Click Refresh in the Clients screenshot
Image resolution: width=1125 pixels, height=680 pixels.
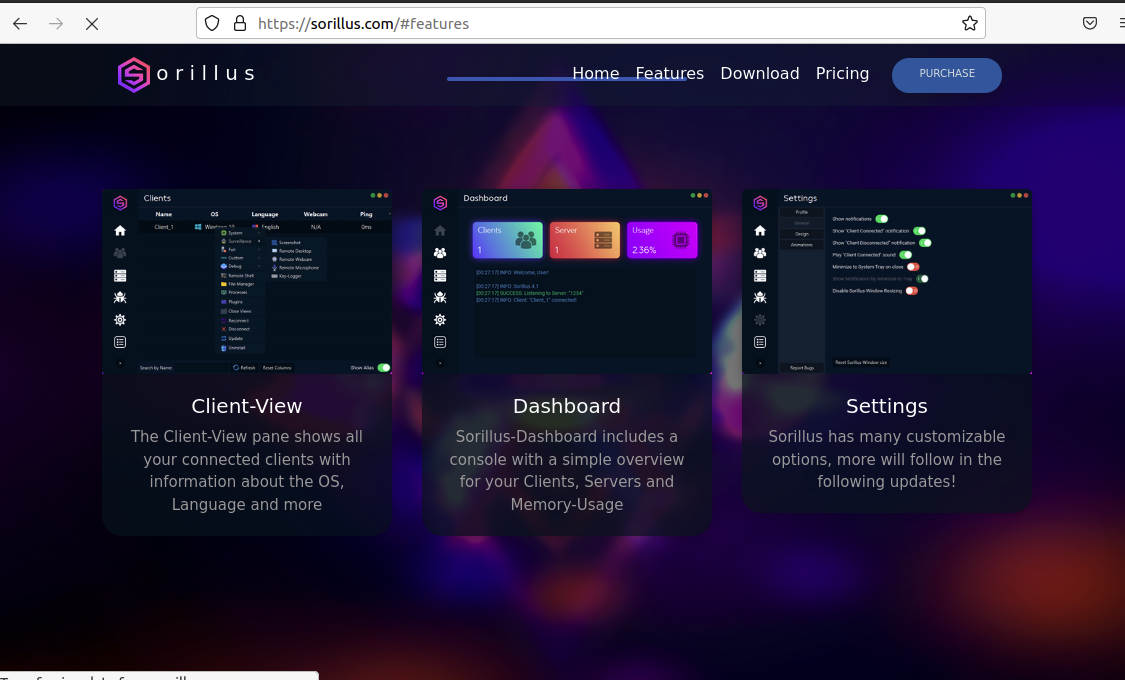point(244,367)
